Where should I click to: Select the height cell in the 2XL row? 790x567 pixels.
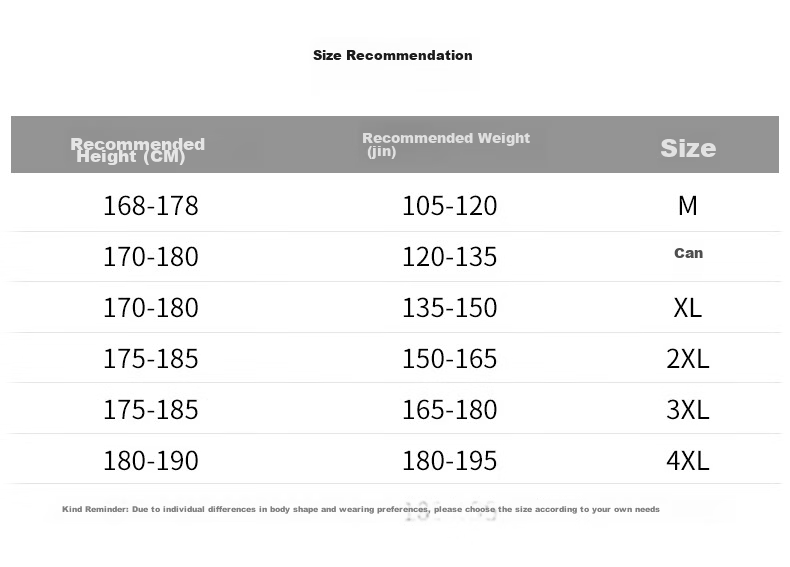click(151, 358)
